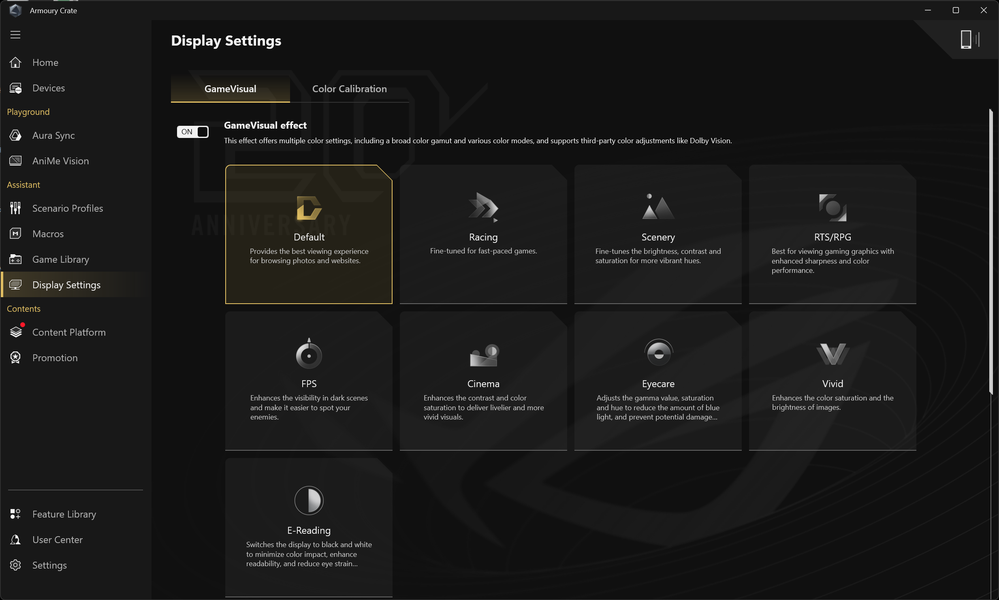The width and height of the screenshot is (999, 600).
Task: Choose the Scenery display mode
Action: tap(658, 234)
